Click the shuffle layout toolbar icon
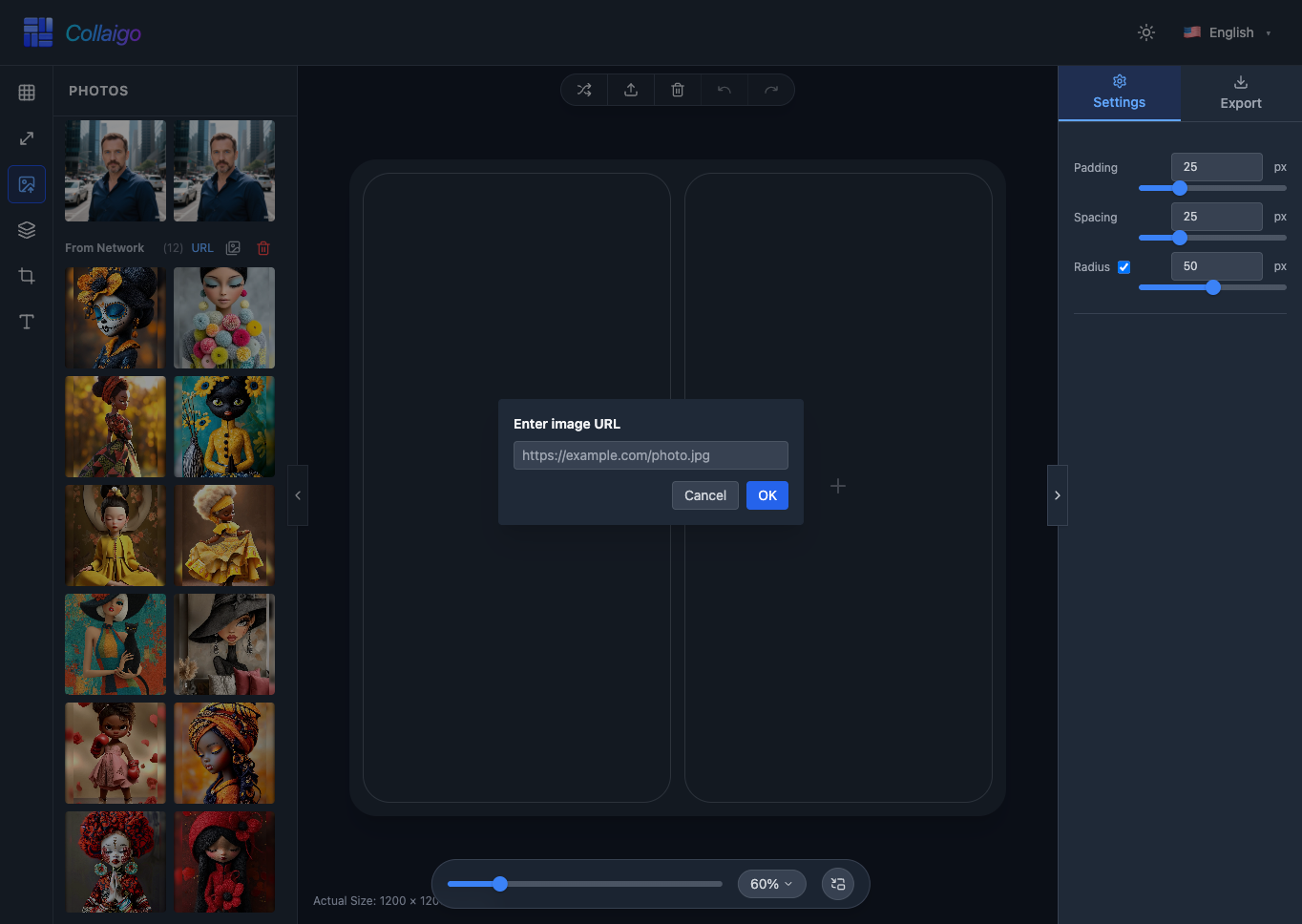The image size is (1302, 924). click(x=584, y=90)
